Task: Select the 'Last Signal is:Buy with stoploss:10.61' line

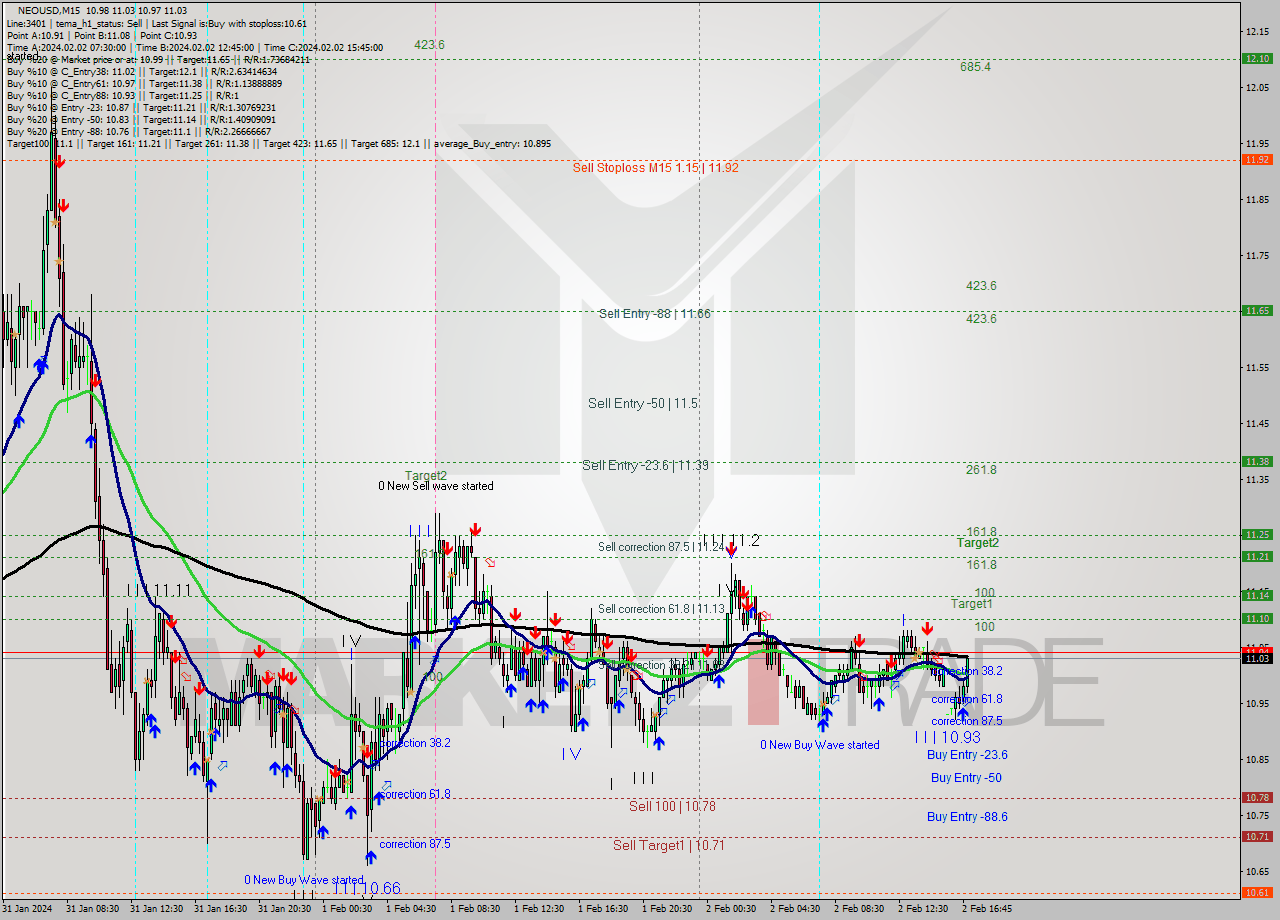Action: [231, 23]
